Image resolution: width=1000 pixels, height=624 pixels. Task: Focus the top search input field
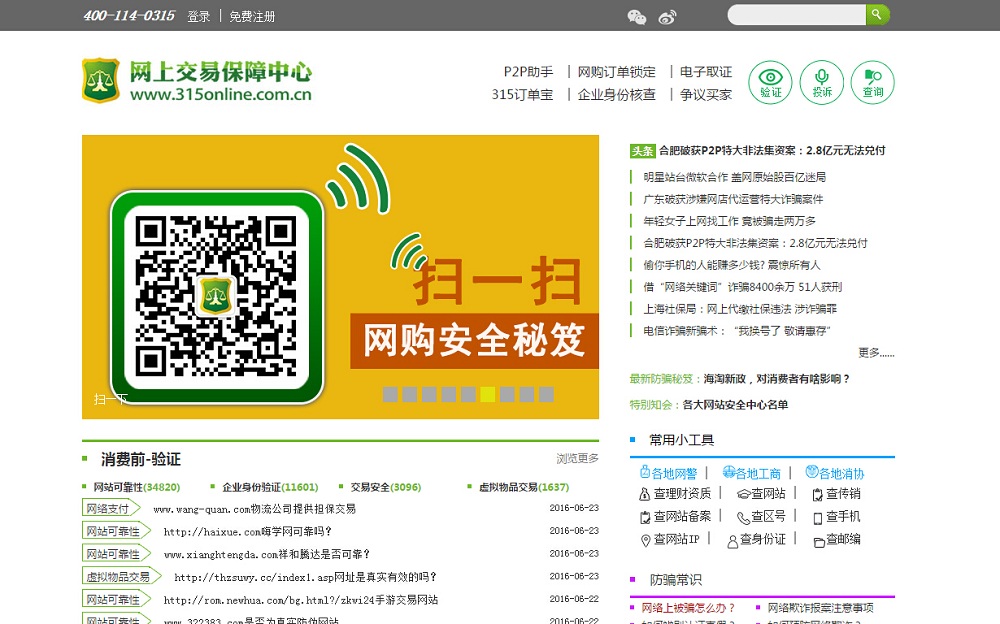click(797, 15)
